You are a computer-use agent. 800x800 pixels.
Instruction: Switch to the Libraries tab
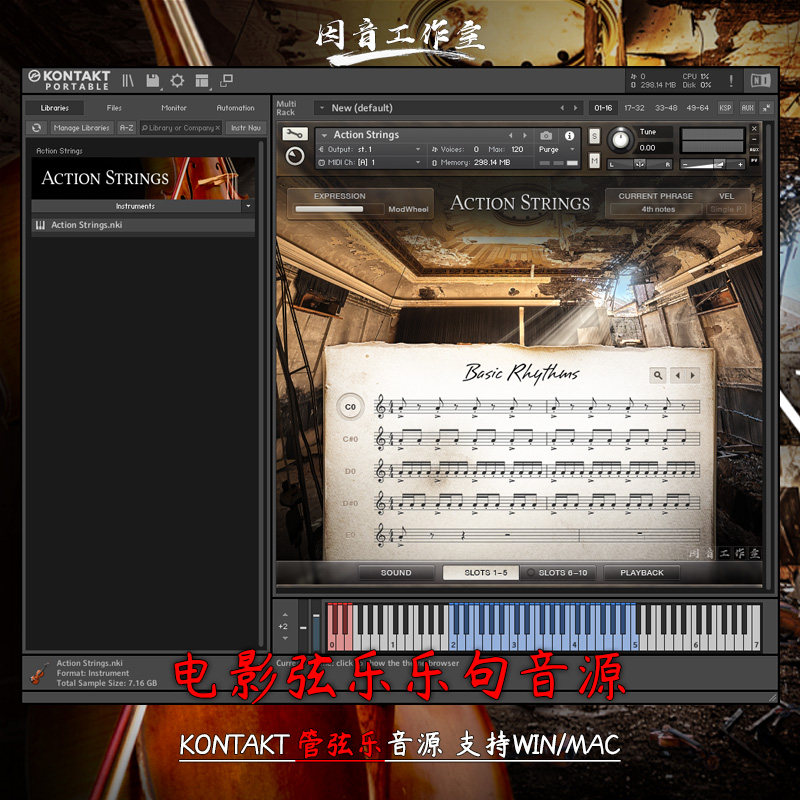55,108
